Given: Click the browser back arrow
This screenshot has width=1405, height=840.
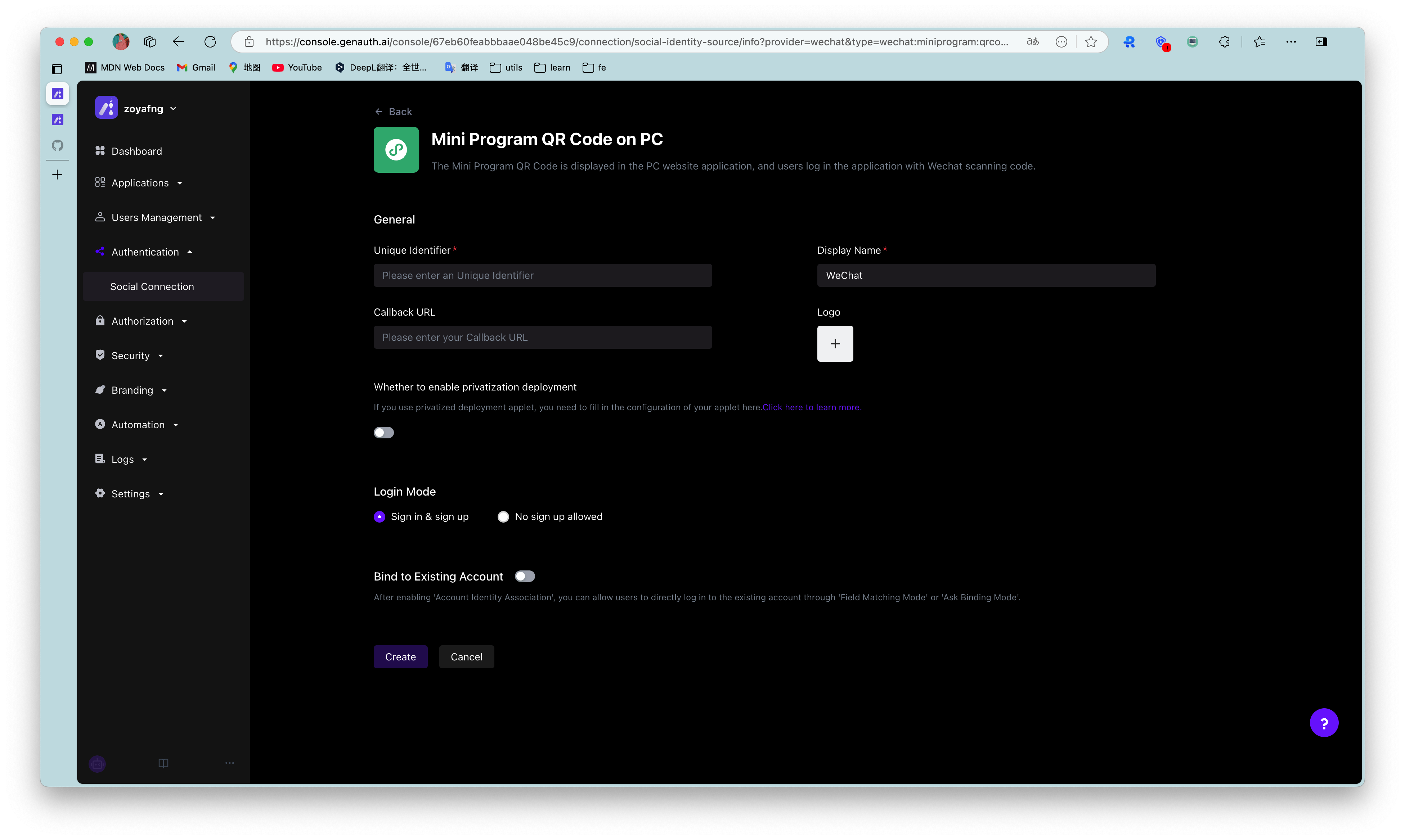Looking at the screenshot, I should 178,41.
